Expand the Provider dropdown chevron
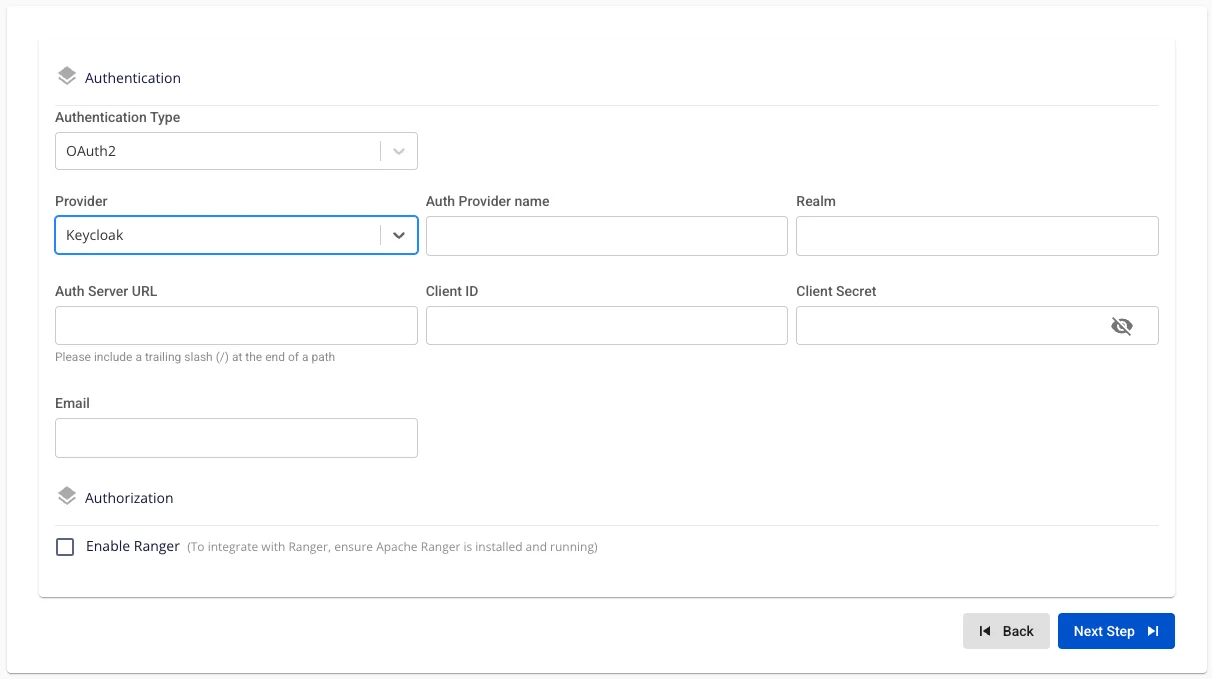 (x=399, y=235)
